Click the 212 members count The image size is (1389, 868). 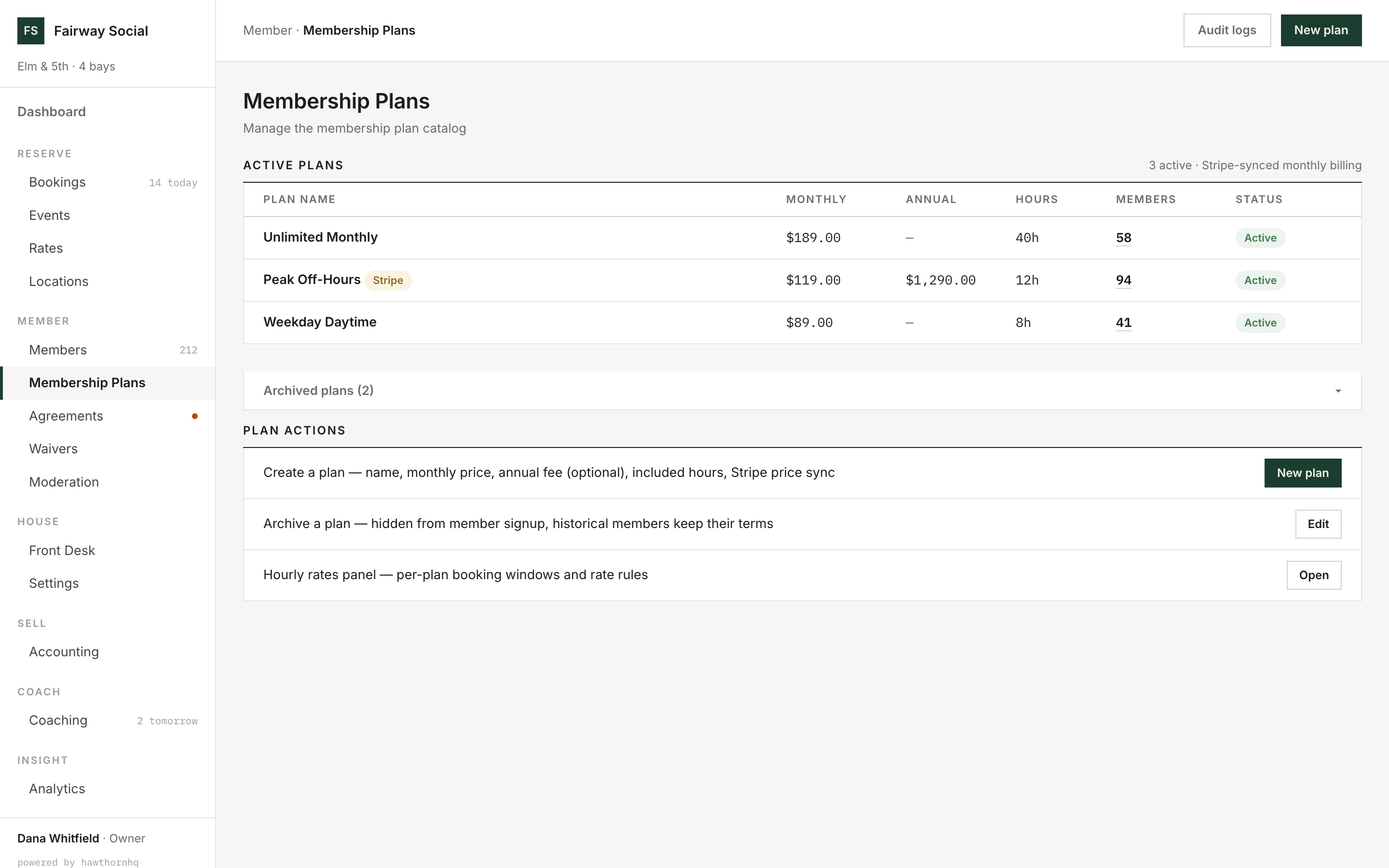(188, 350)
